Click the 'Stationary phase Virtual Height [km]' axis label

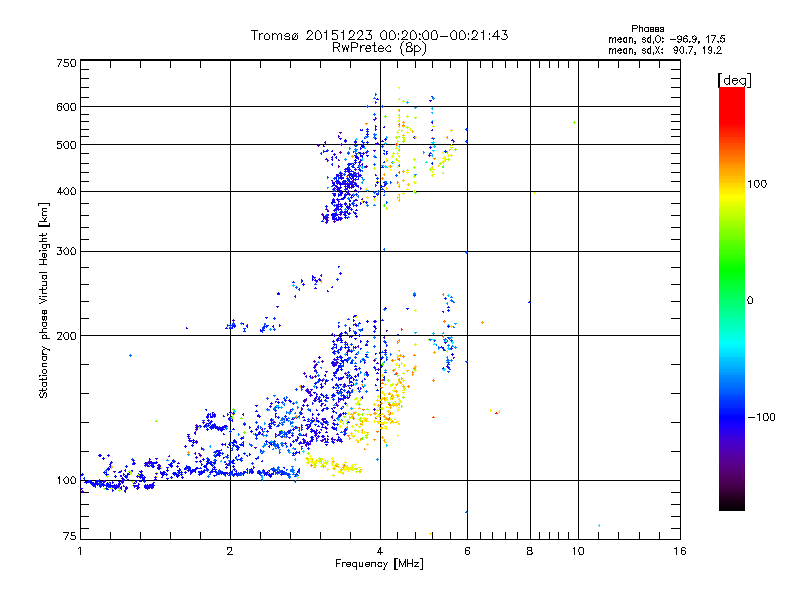[43, 300]
